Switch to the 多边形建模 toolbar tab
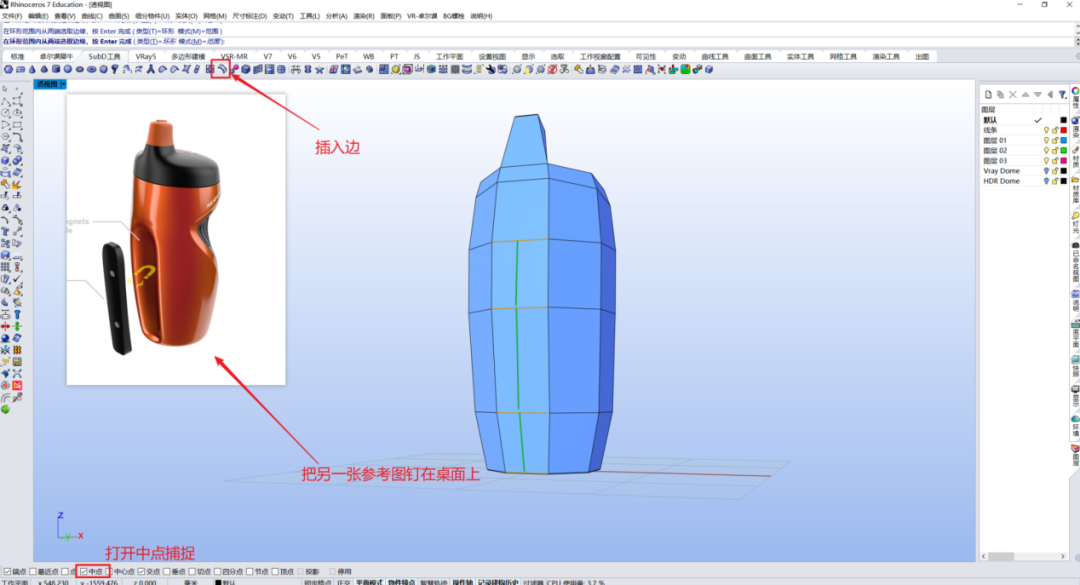 [x=188, y=57]
